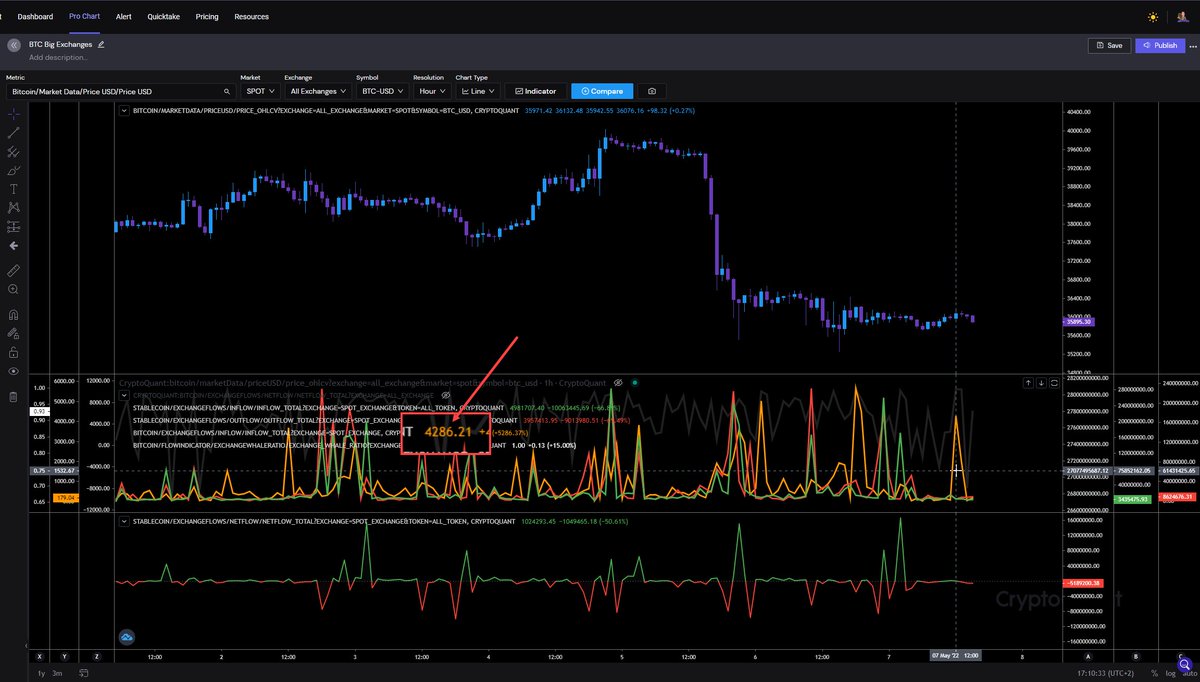
Task: Click the back arrow icon in the drawing toolbar
Action: click(x=14, y=245)
